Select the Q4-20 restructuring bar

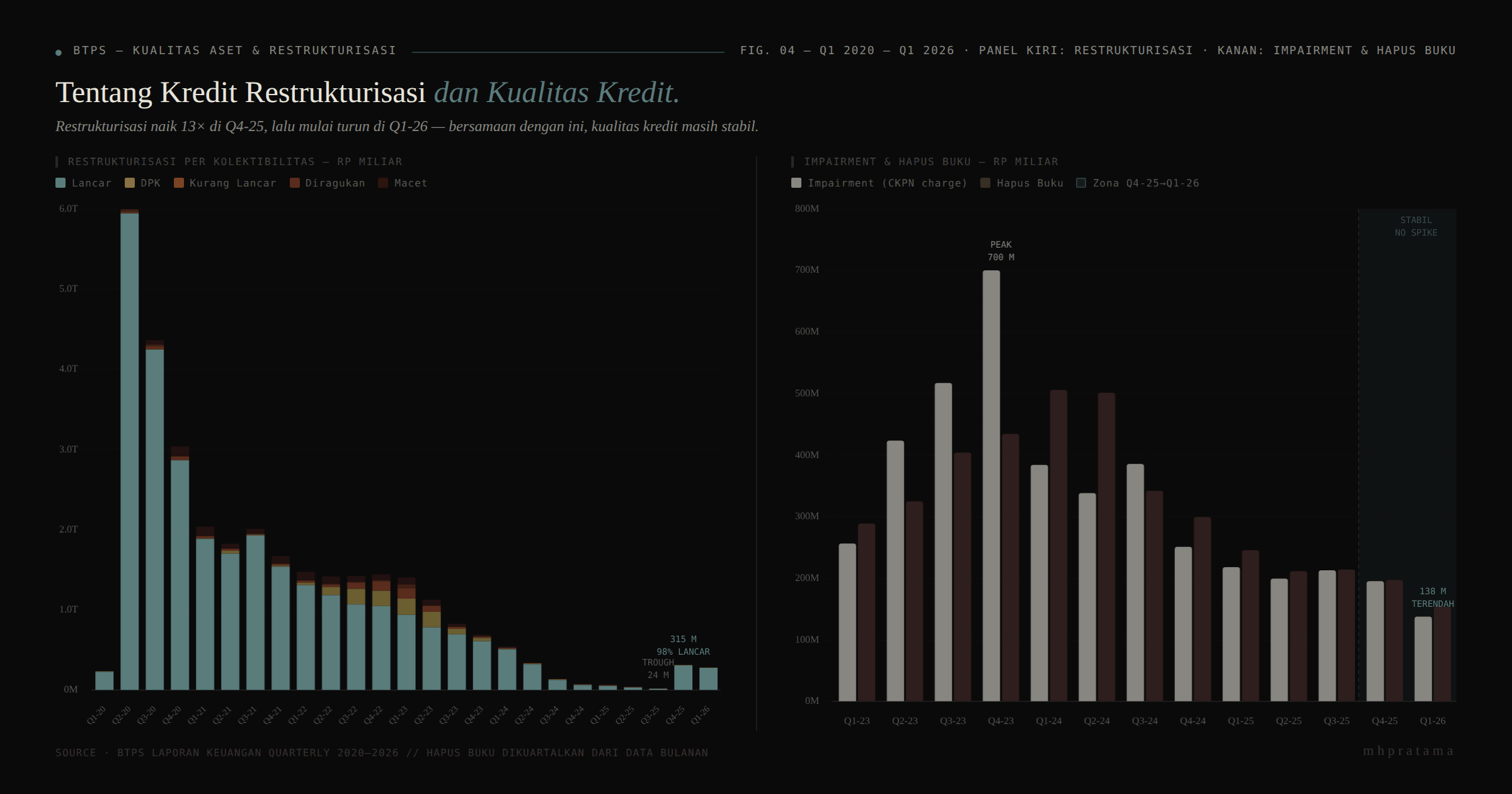click(x=180, y=568)
